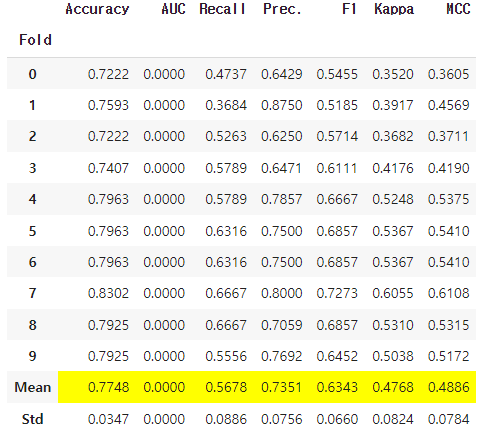Click mean Kappa value 0.4768
This screenshot has height=430, width=492.
tap(393, 387)
